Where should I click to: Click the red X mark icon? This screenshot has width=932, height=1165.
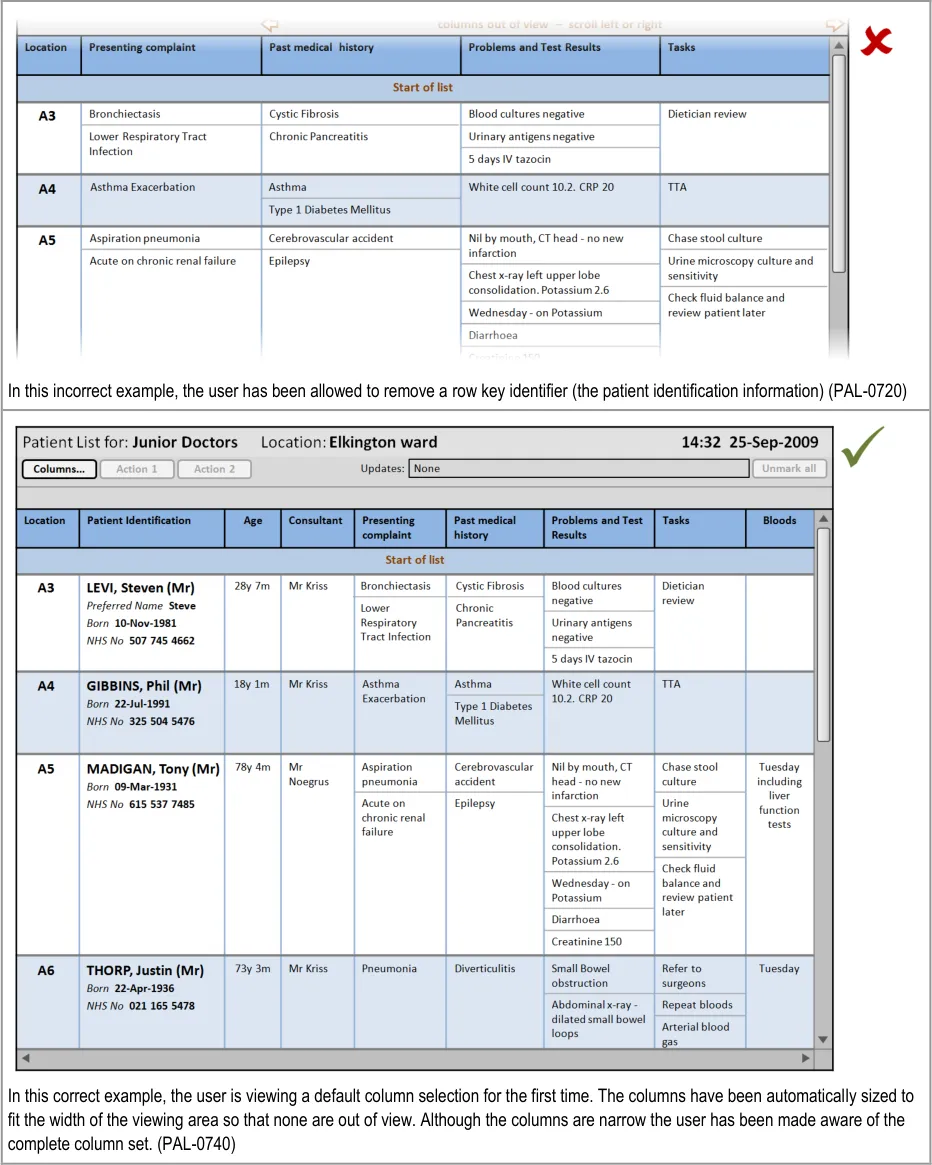coord(876,43)
